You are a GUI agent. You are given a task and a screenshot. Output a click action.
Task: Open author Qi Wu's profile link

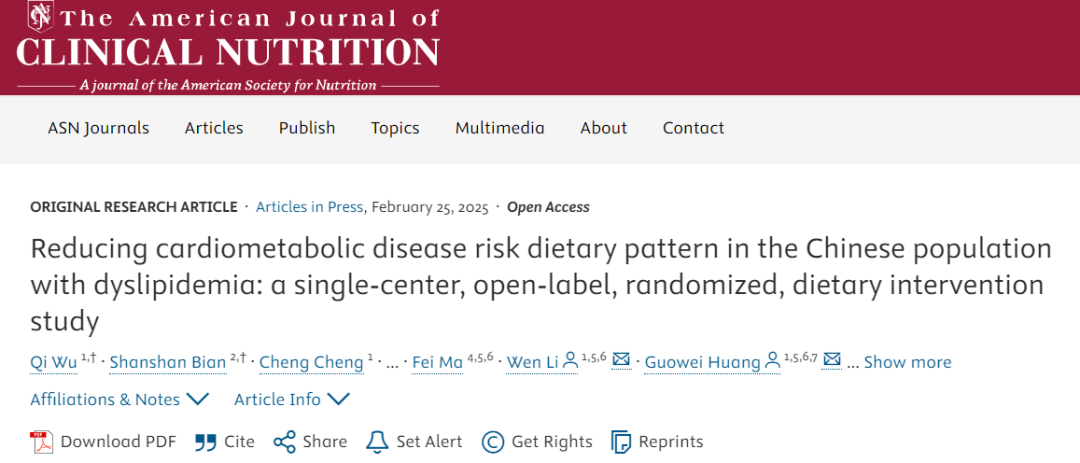54,362
